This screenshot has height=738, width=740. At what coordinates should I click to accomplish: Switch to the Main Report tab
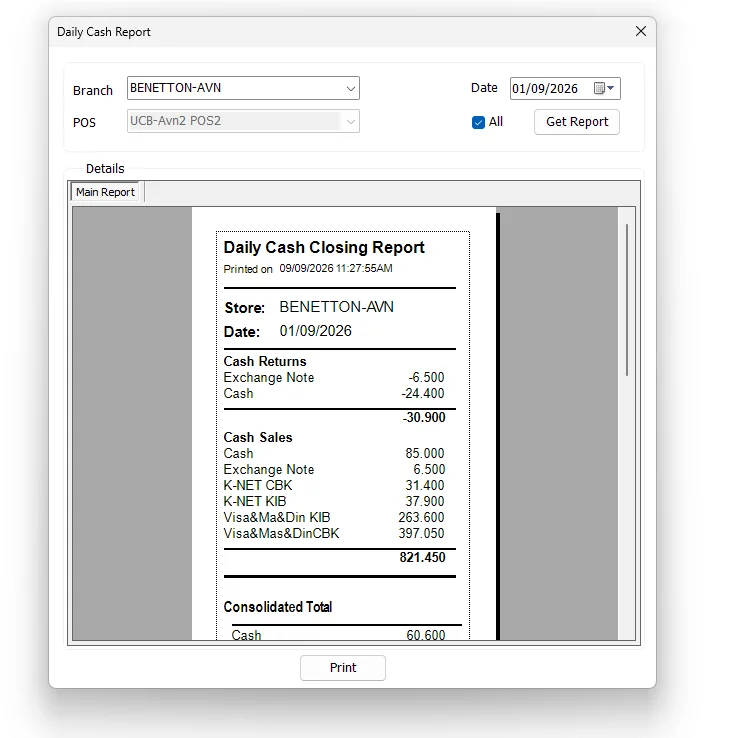point(105,192)
